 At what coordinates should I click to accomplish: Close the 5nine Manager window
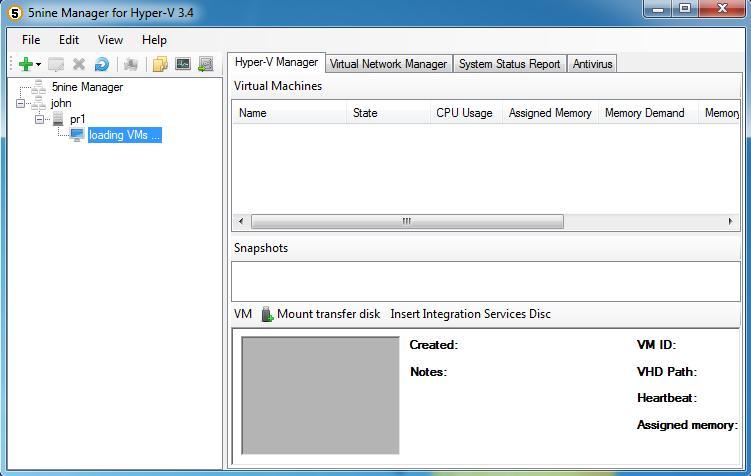coord(722,9)
